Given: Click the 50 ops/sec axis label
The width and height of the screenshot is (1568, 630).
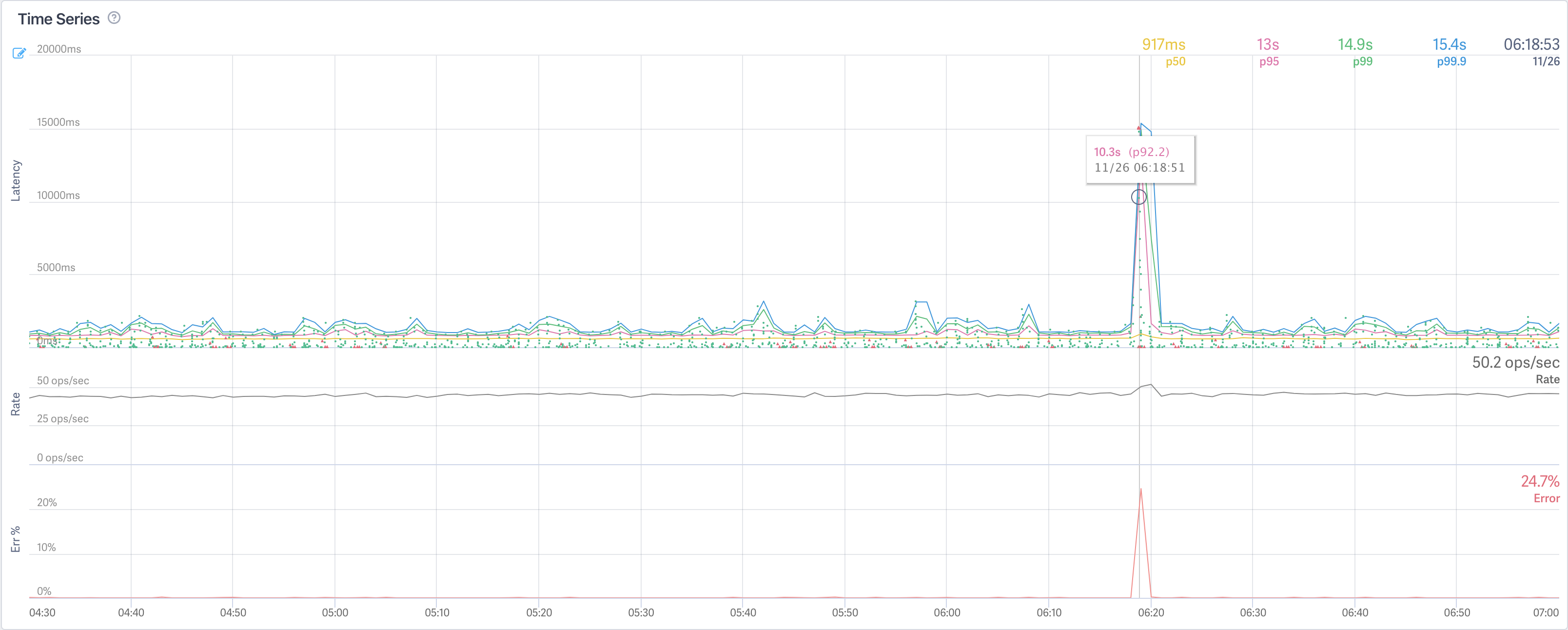Looking at the screenshot, I should 63,380.
